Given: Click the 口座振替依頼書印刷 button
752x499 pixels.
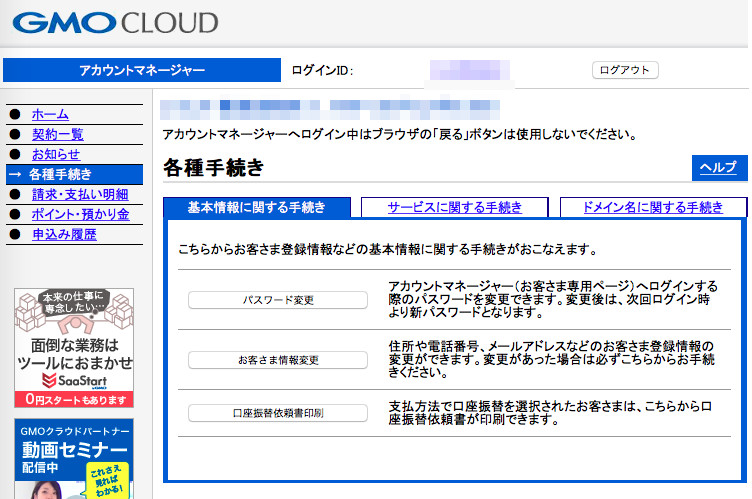Looking at the screenshot, I should 278,413.
